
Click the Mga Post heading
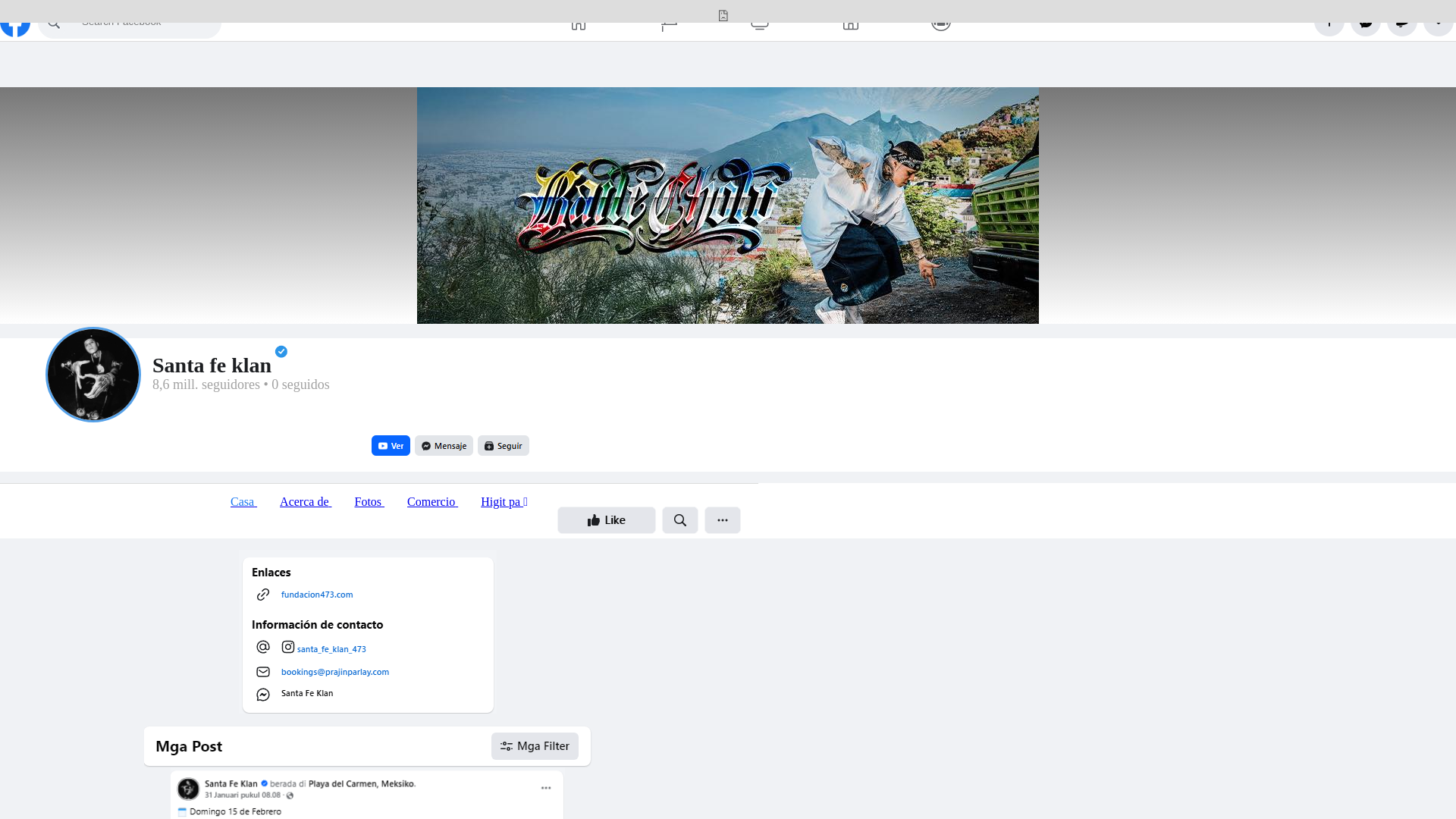tap(189, 746)
